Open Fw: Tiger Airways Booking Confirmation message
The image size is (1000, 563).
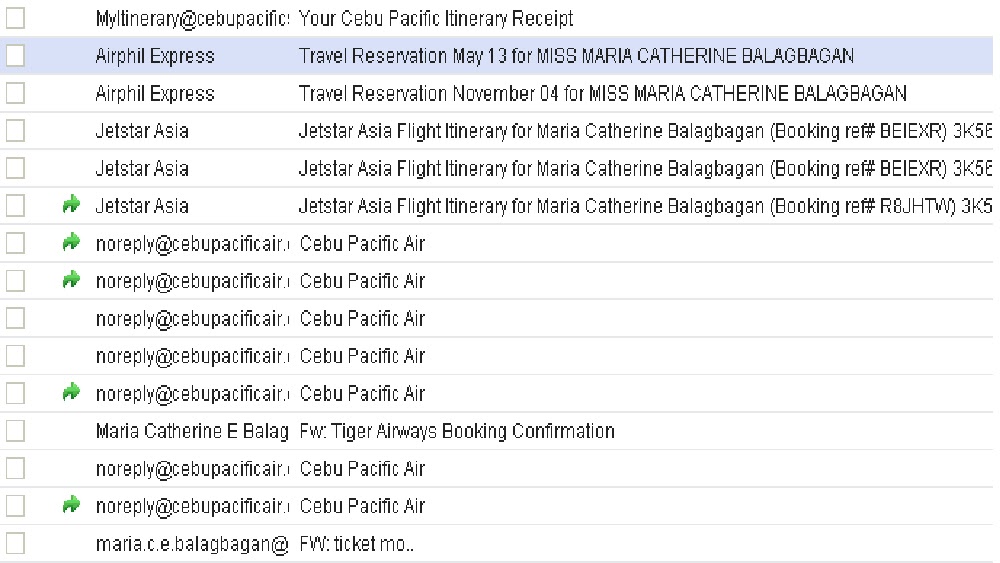pos(456,431)
